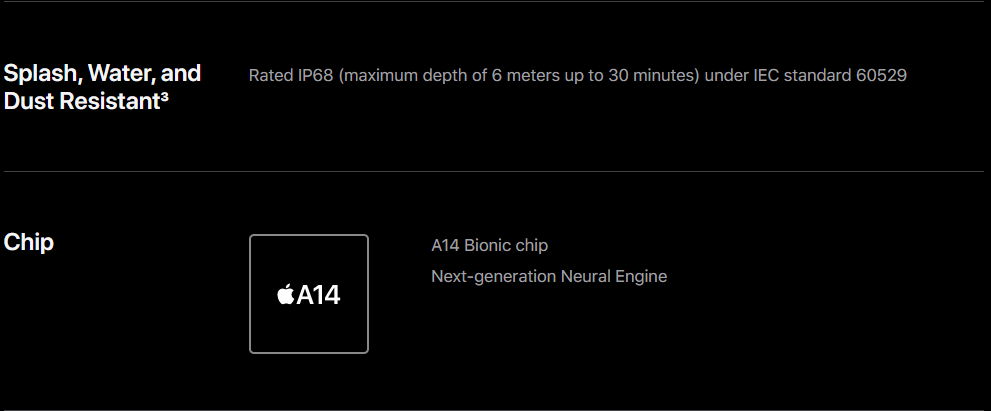Screen dimensions: 991x411
Task: Click the Apple logo inside chip graphic
Action: [286, 294]
